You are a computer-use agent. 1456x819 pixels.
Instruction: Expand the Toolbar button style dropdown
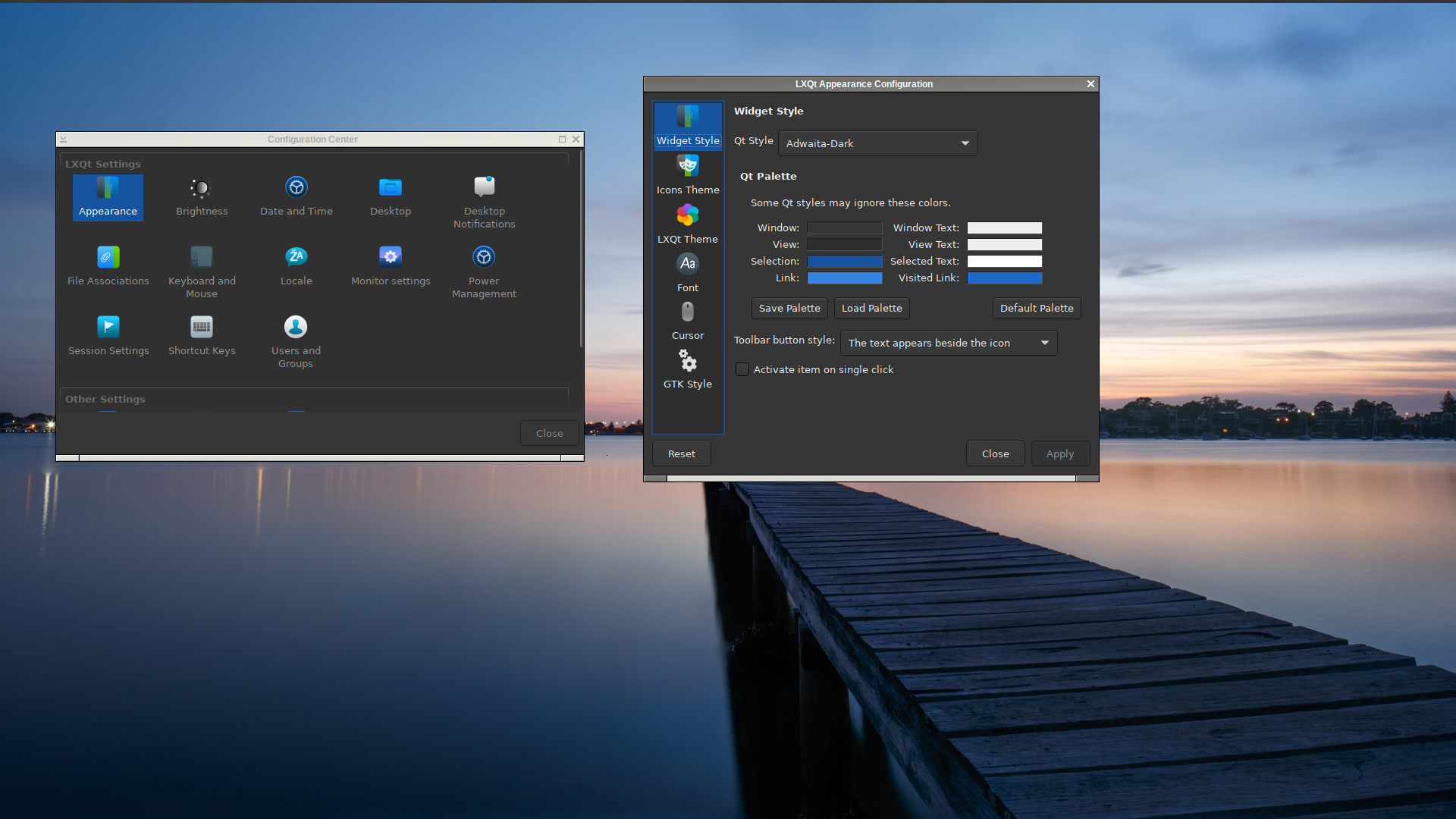[949, 343]
